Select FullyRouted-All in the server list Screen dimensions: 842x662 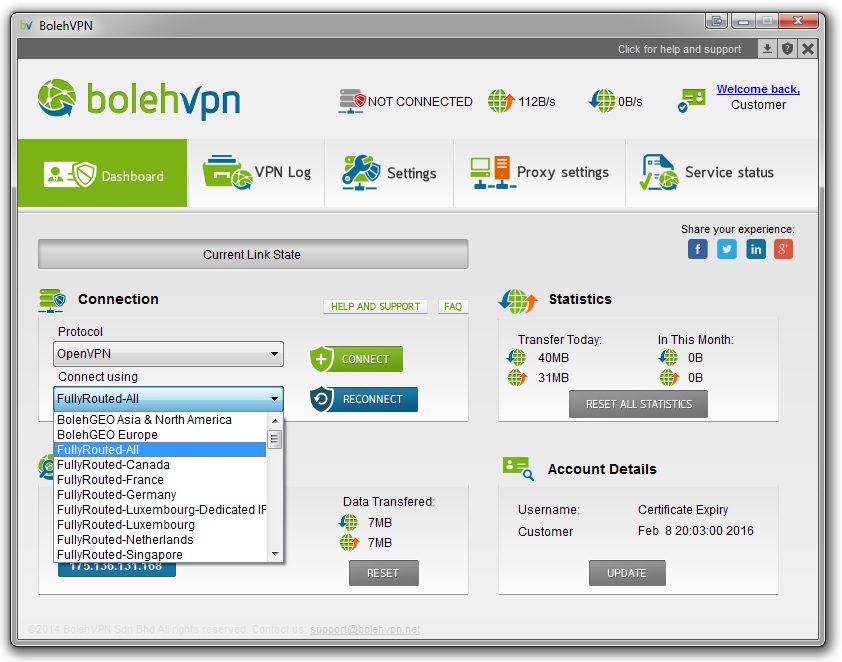(160, 449)
